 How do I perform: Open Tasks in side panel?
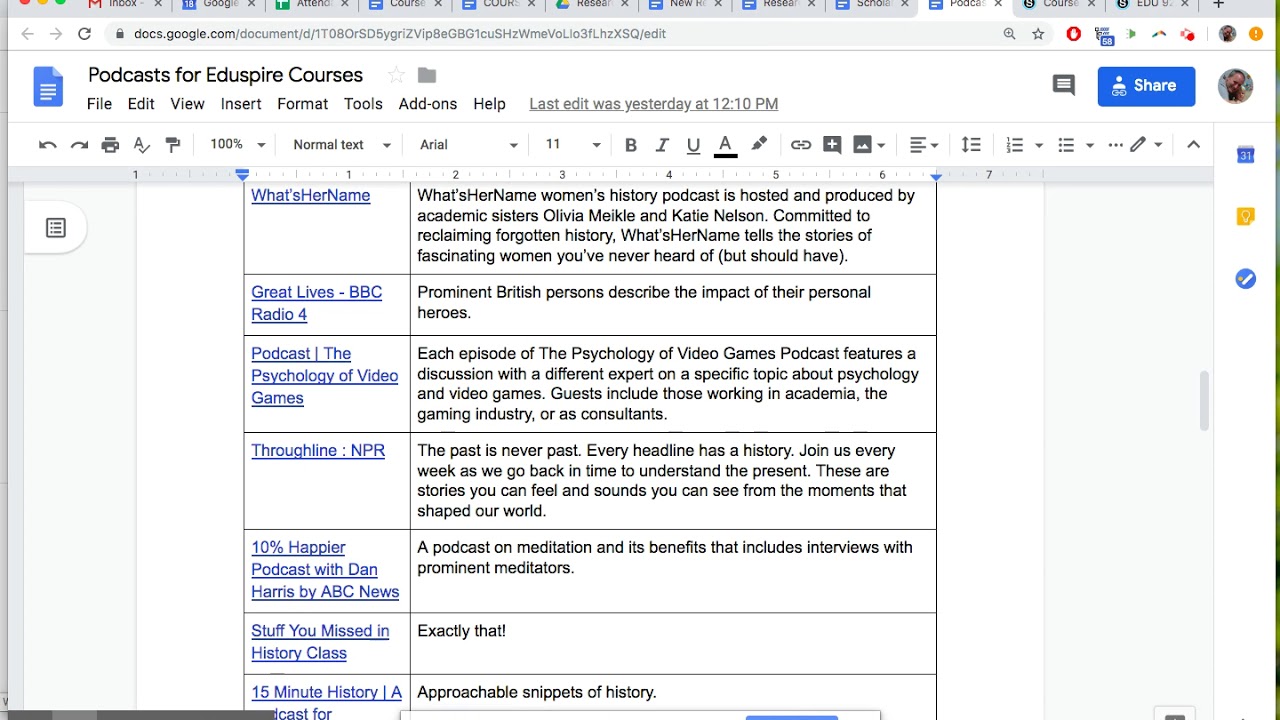point(1245,279)
